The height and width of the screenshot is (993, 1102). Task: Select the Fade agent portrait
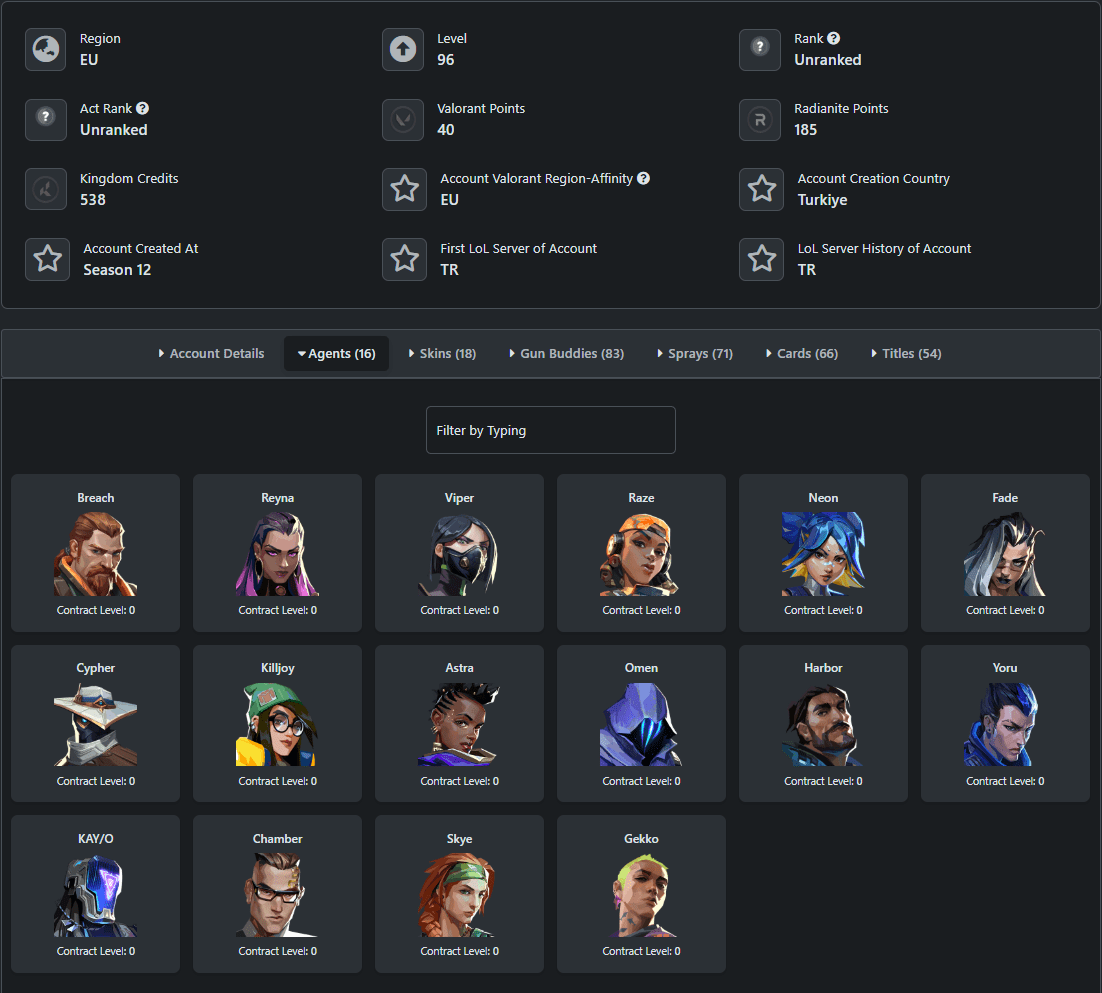(x=1005, y=554)
